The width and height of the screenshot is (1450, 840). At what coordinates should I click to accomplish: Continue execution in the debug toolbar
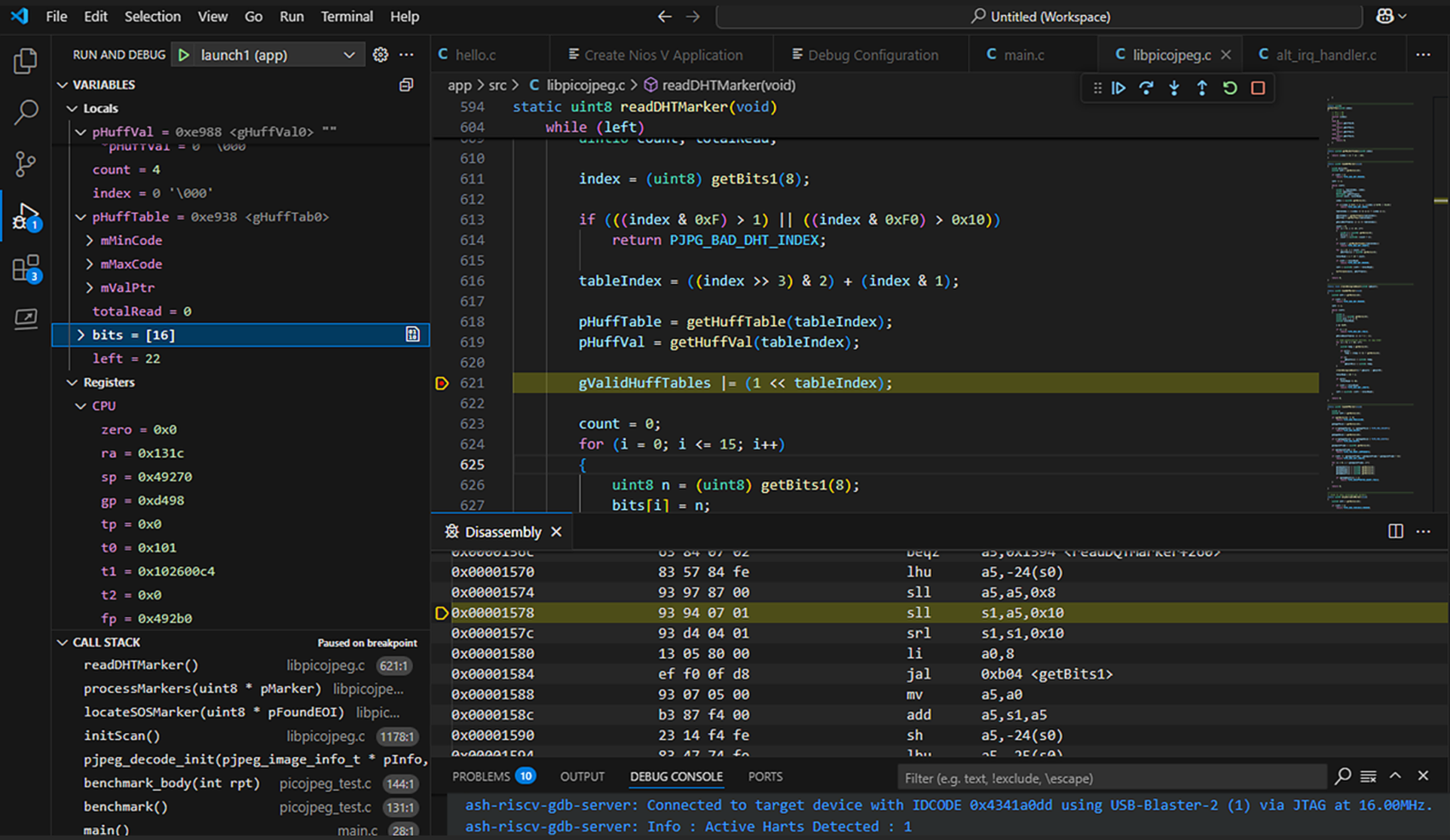click(1119, 88)
